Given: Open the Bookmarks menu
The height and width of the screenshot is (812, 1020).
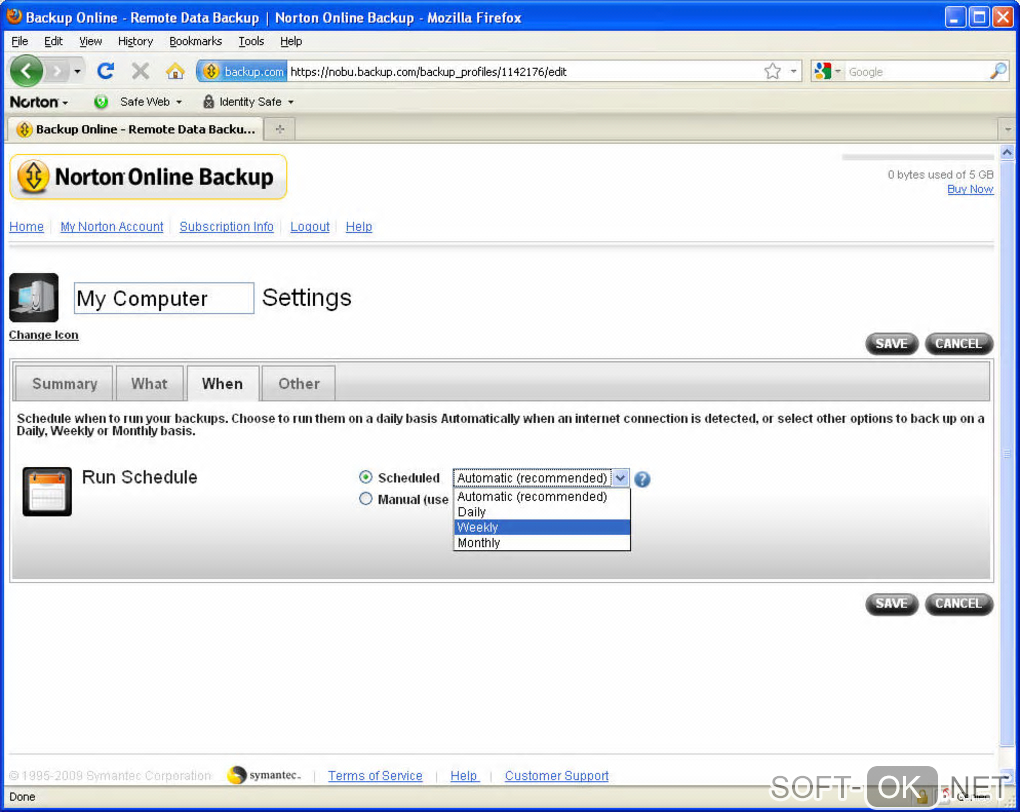Looking at the screenshot, I should coord(195,41).
